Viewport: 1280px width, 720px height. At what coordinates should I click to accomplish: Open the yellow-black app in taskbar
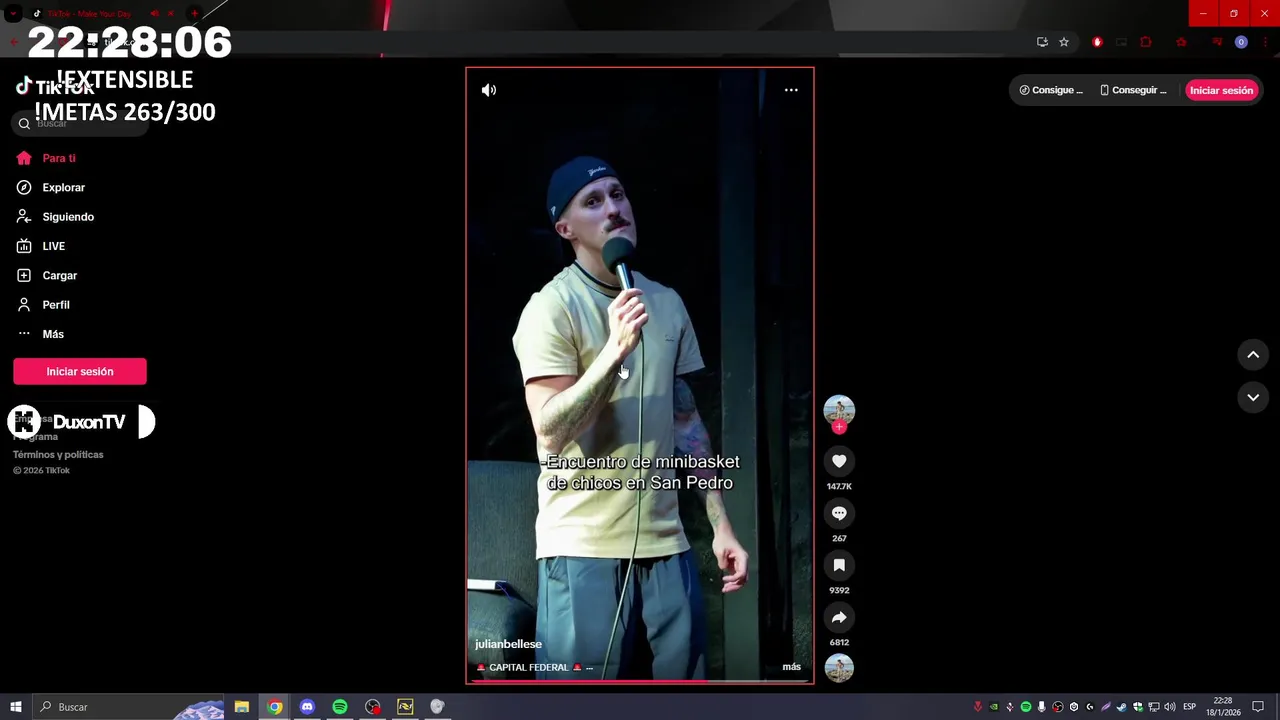click(405, 707)
